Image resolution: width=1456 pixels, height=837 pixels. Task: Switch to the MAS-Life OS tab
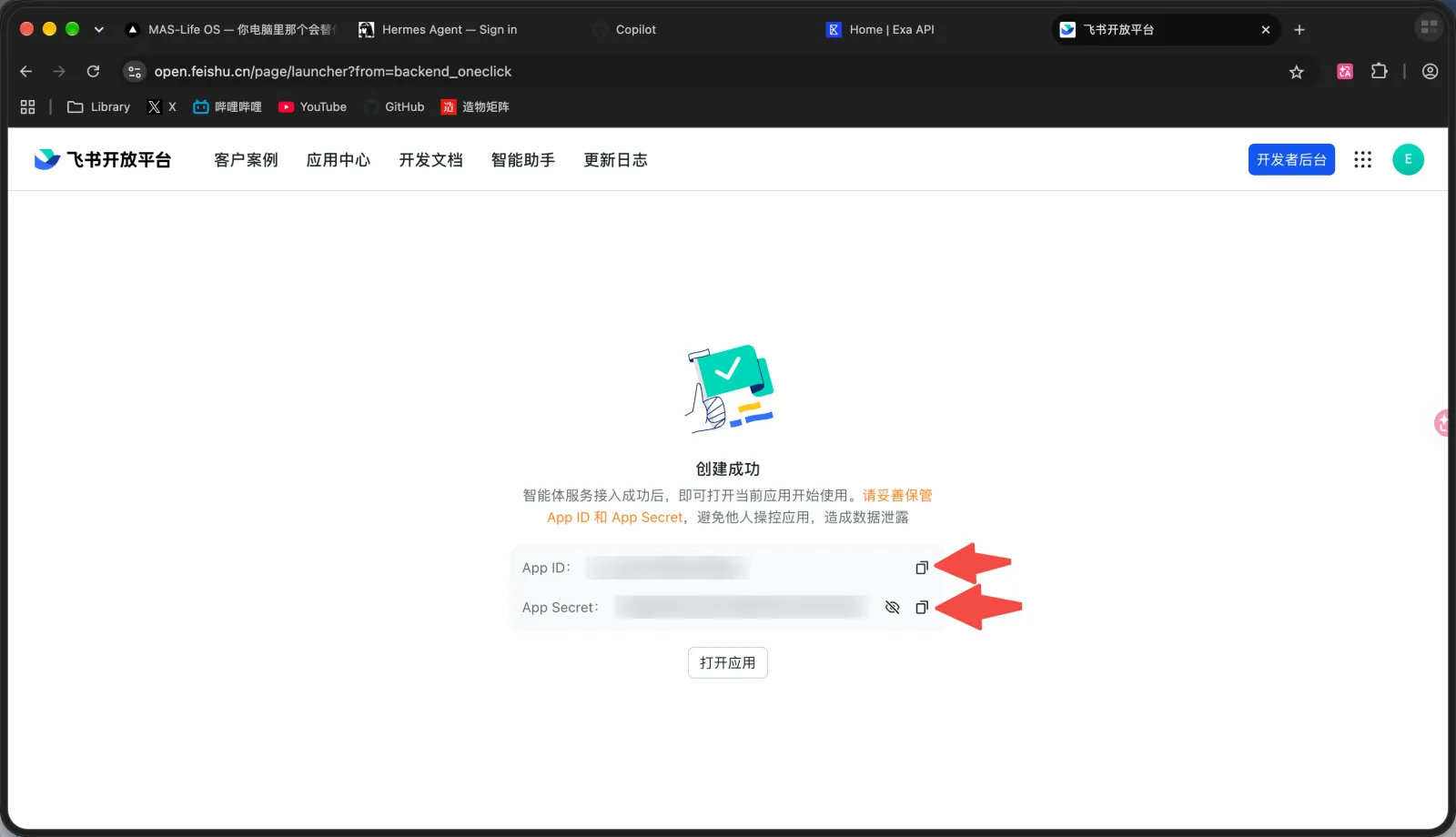[x=231, y=30]
